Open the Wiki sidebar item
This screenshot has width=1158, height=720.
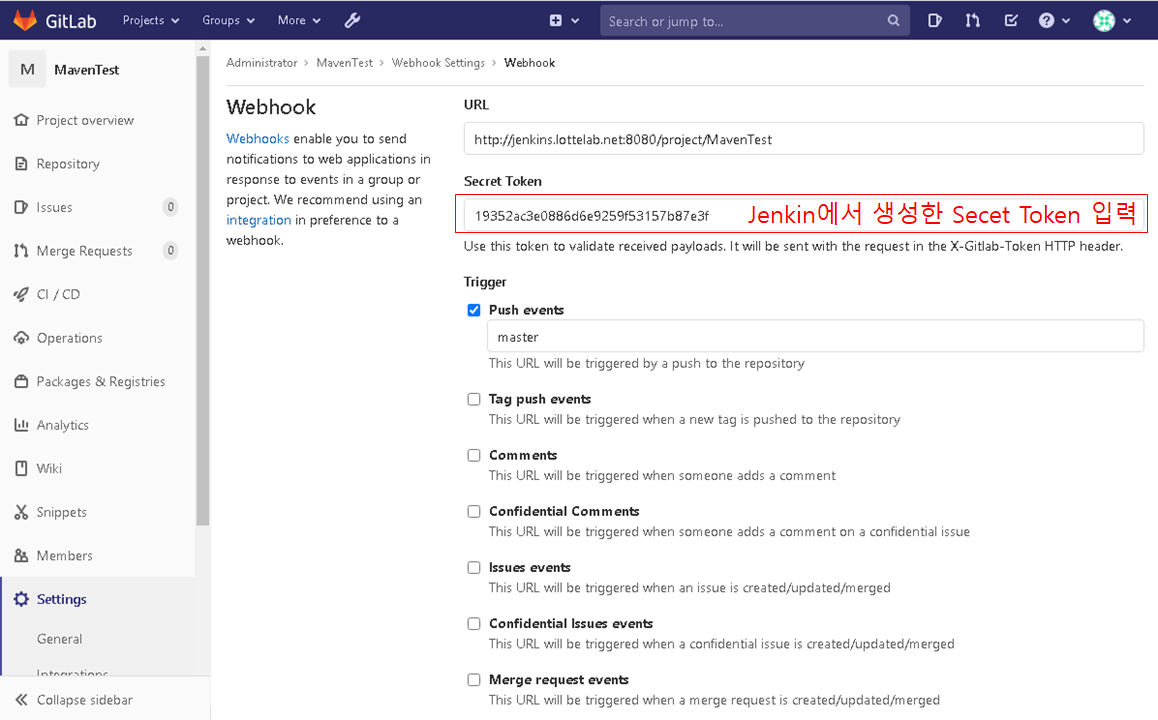[x=49, y=469]
